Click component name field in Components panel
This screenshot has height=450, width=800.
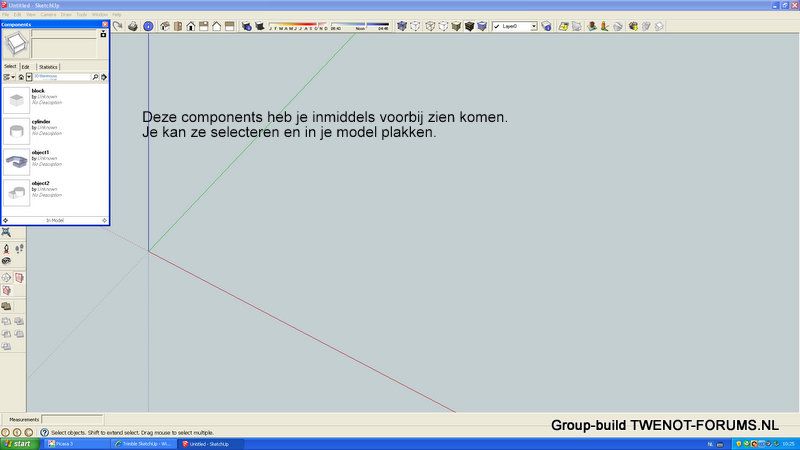click(x=64, y=33)
